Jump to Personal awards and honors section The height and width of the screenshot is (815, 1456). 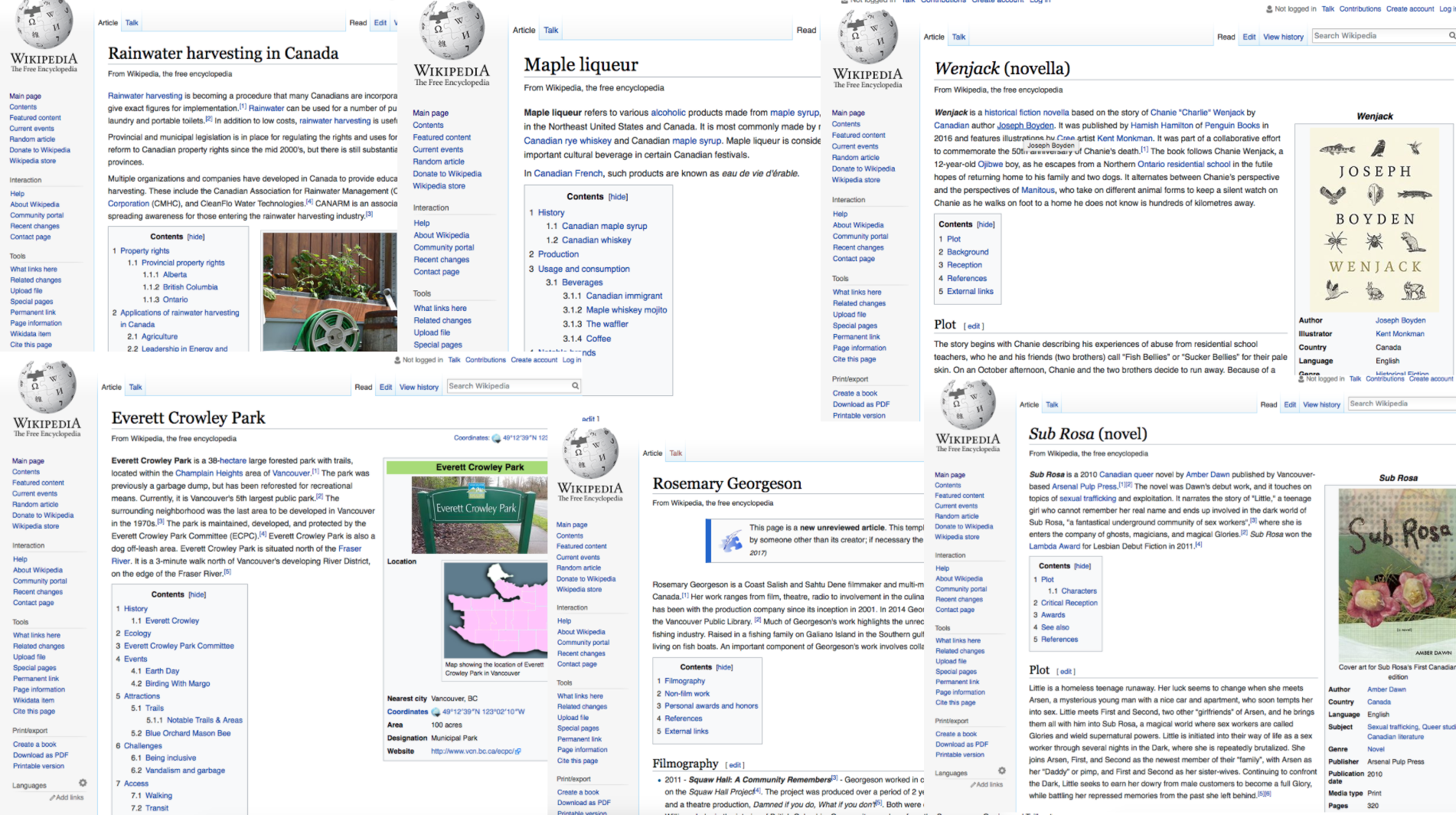pyautogui.click(x=711, y=706)
